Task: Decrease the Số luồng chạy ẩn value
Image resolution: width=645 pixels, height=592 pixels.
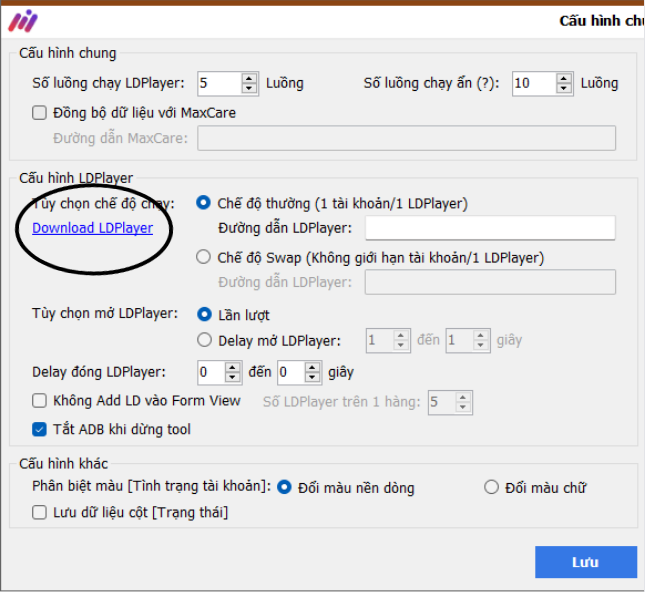Action: 564,89
